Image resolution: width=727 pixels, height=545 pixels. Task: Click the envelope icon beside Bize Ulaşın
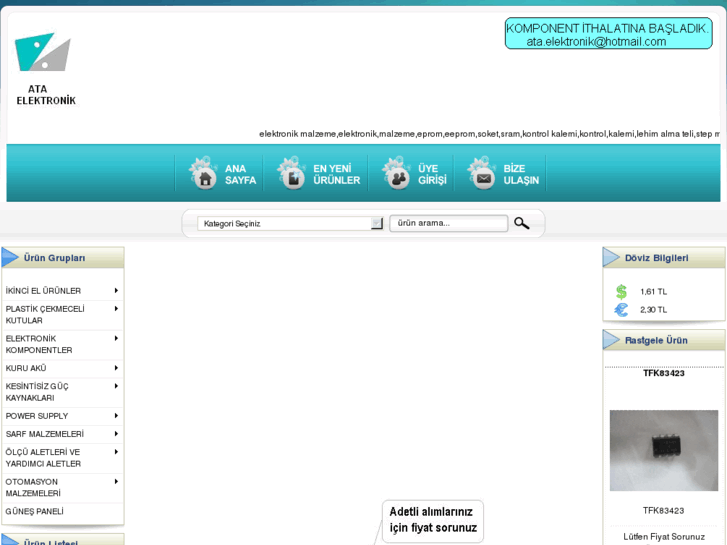pos(482,174)
